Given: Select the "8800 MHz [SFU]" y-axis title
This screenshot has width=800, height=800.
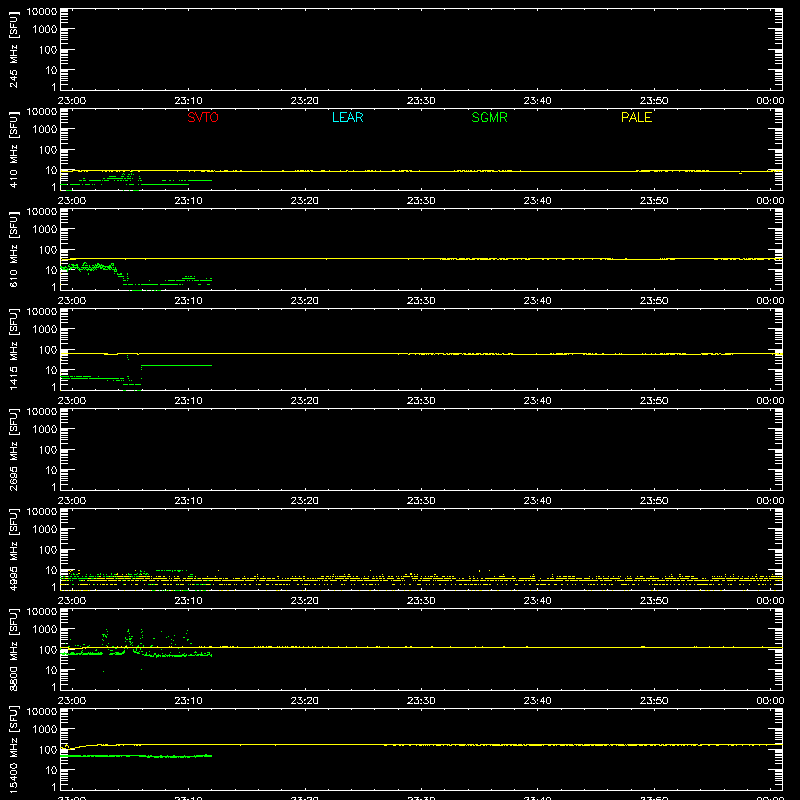Looking at the screenshot, I should click(13, 649).
